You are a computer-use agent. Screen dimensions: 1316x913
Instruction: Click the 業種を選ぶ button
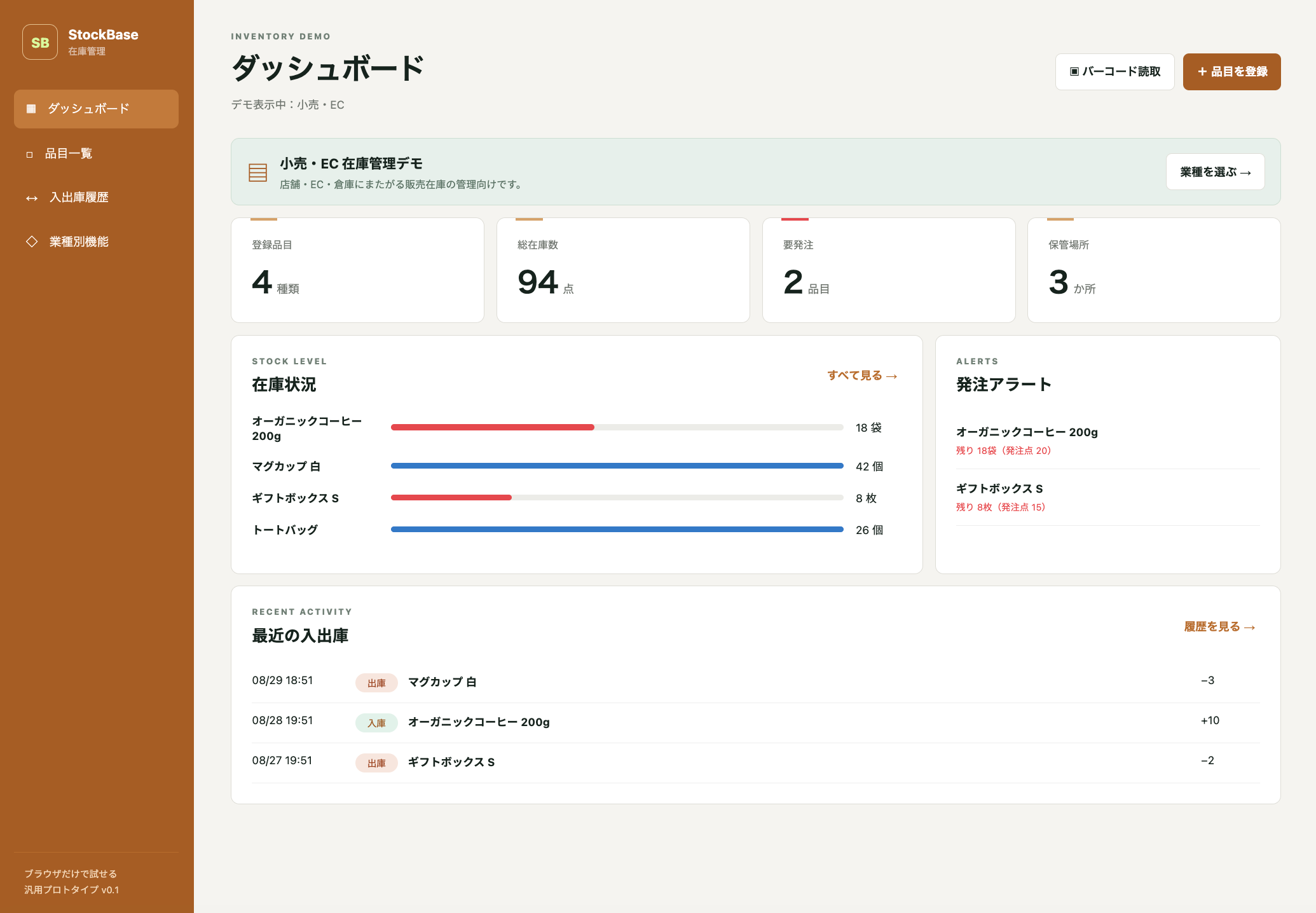1215,172
